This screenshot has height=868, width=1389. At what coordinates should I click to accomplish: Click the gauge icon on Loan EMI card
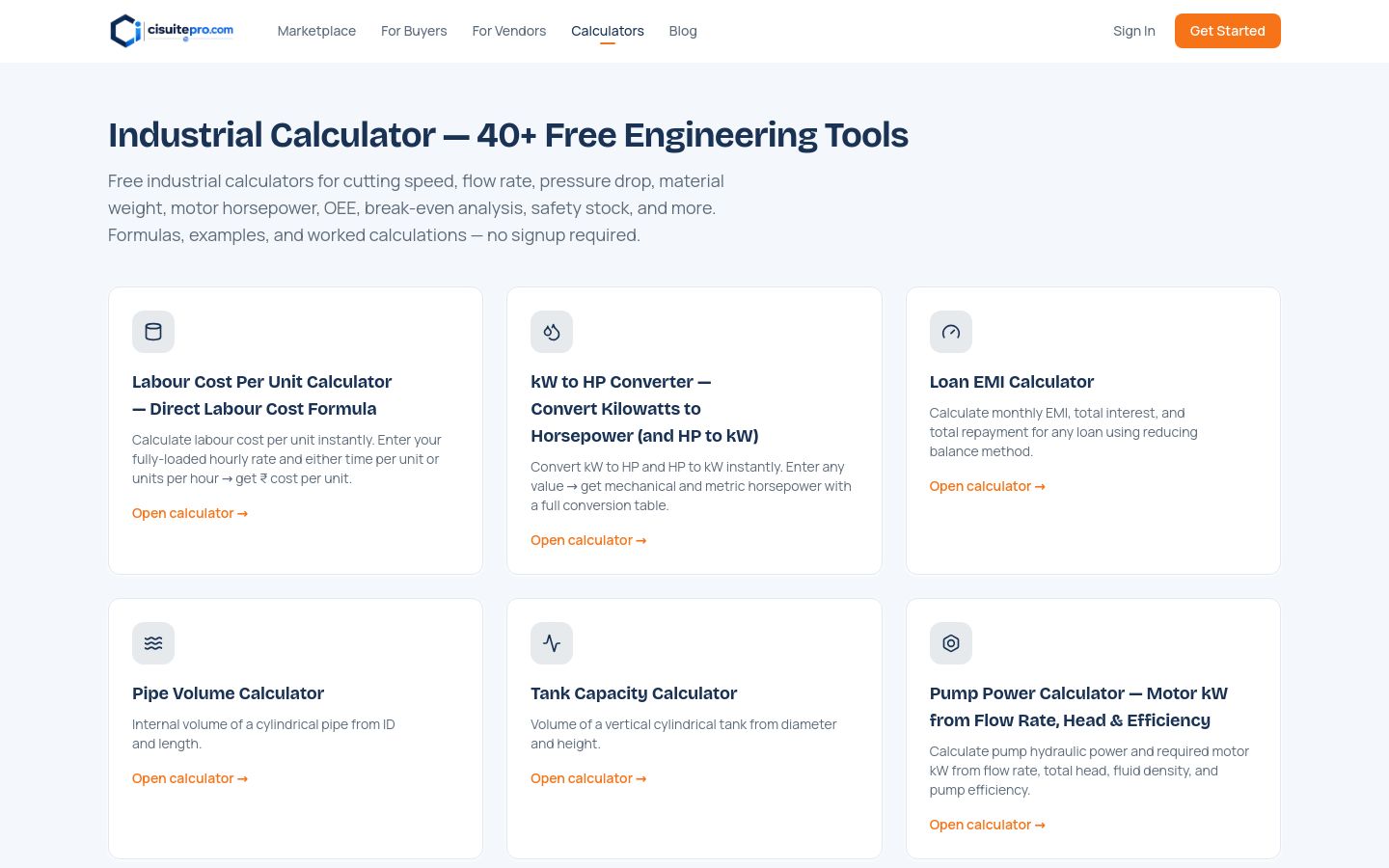coord(951,332)
